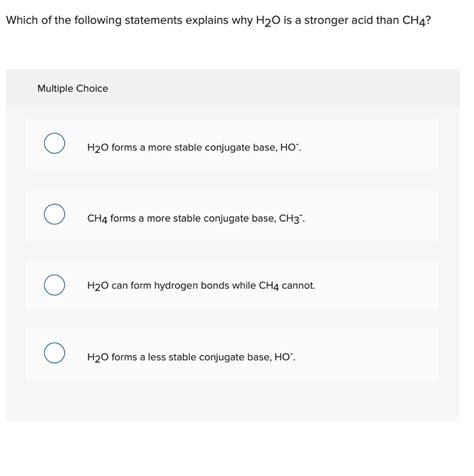Select the radio for more stable HO⁻ base
This screenshot has height=476, width=474.
(54, 143)
